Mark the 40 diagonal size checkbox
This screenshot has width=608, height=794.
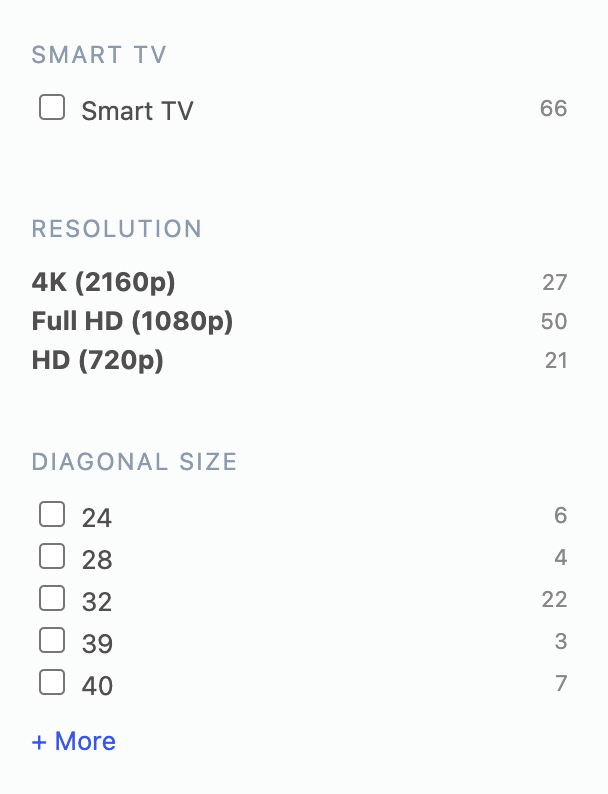click(52, 683)
